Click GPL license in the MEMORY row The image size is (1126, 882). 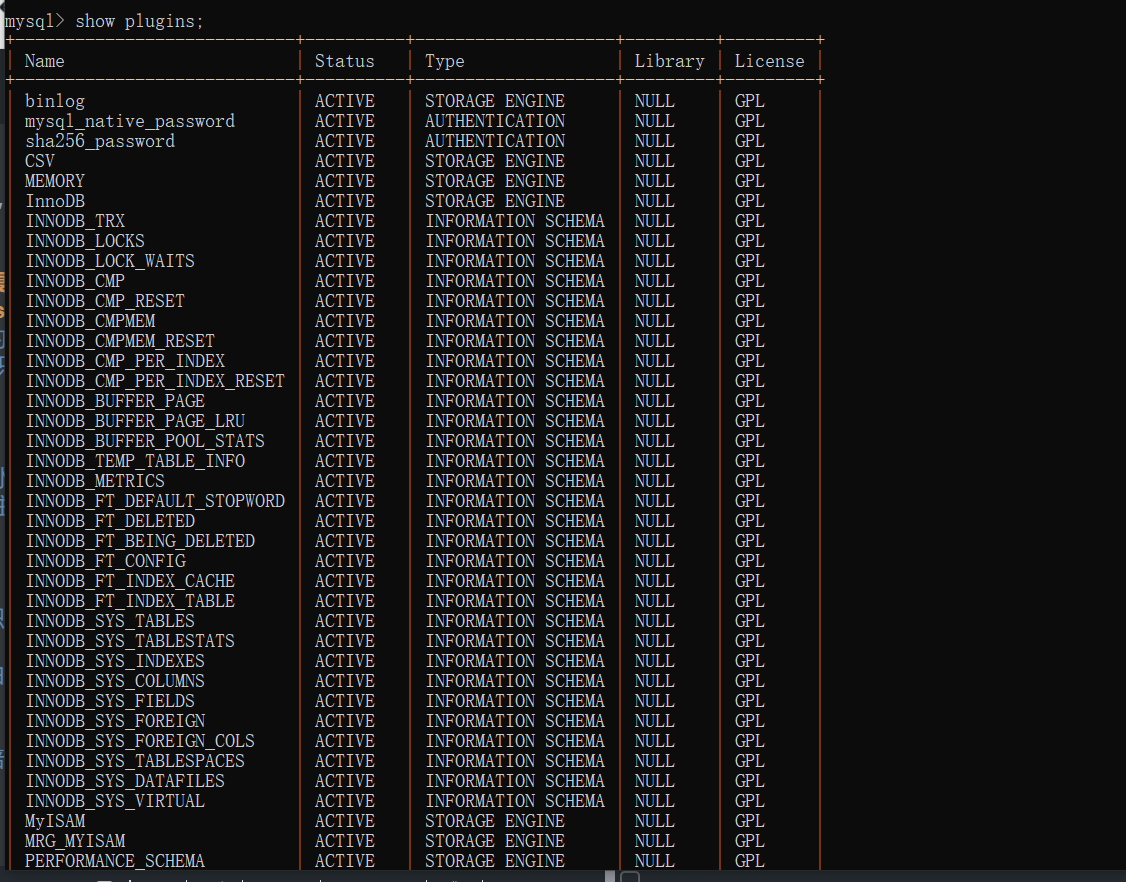(x=749, y=182)
